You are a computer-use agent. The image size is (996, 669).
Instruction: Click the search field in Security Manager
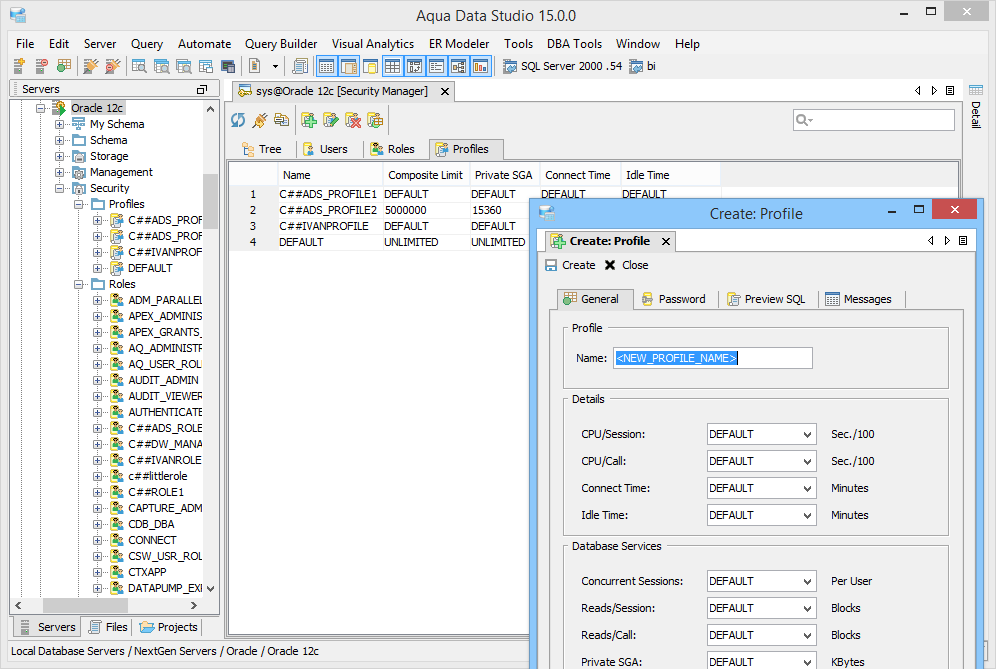click(873, 120)
